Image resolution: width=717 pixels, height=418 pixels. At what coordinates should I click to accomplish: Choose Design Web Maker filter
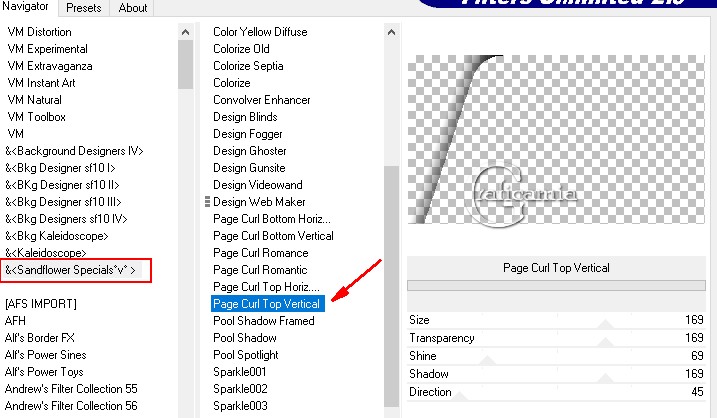pyautogui.click(x=259, y=202)
